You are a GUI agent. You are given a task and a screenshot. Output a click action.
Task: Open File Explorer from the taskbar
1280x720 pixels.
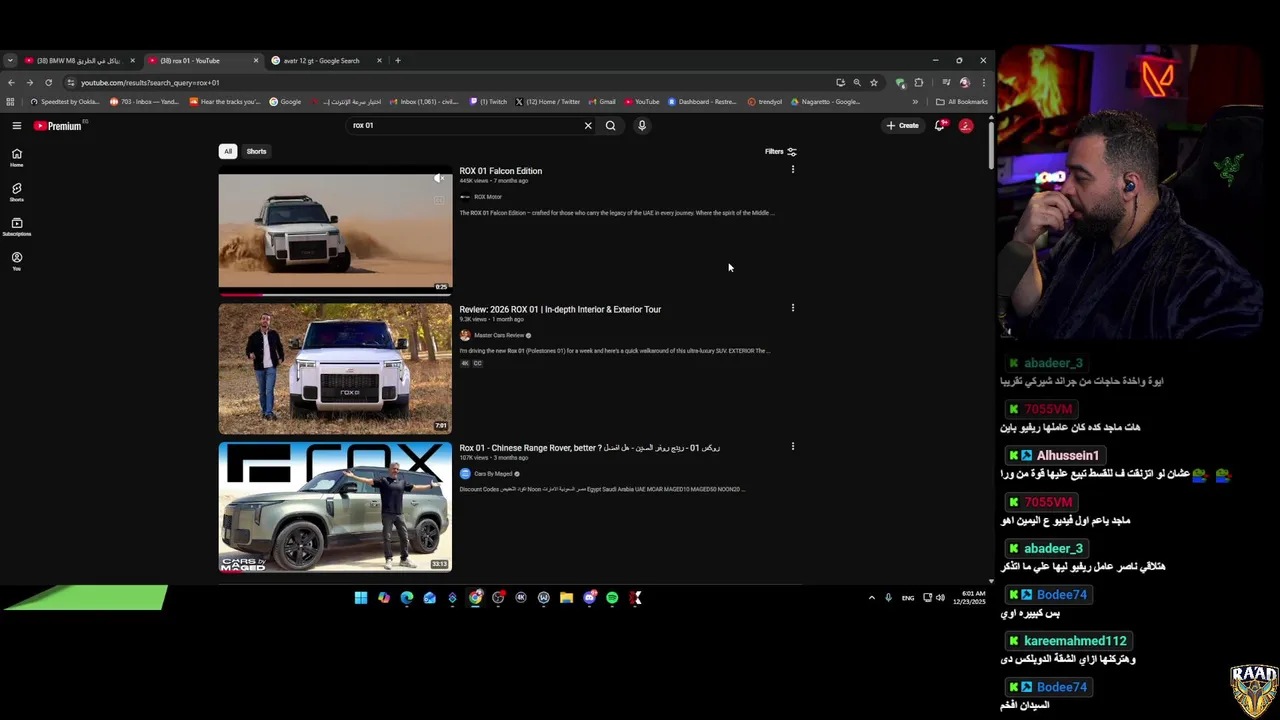click(566, 598)
